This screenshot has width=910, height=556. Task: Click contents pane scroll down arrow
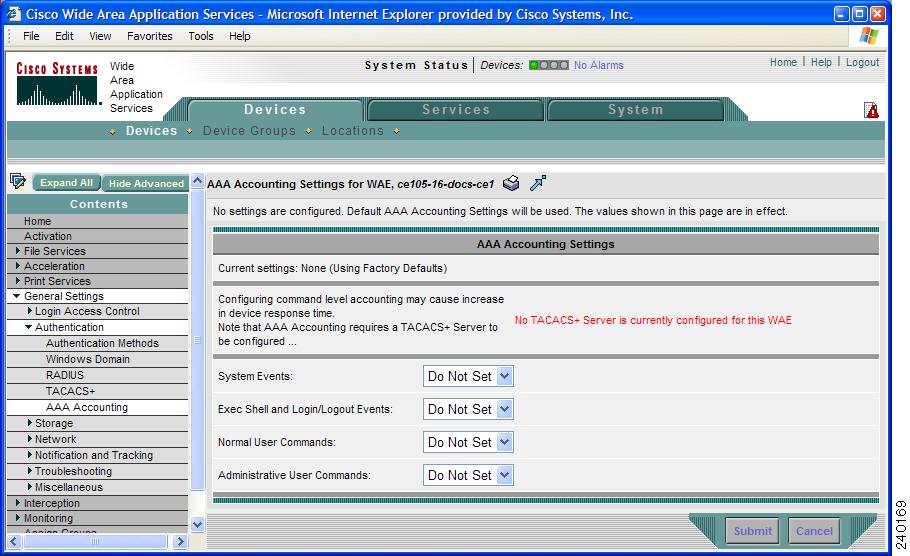click(197, 525)
